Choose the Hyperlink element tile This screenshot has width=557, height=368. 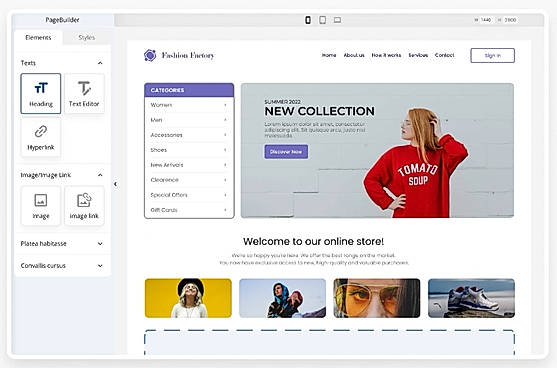tap(41, 137)
